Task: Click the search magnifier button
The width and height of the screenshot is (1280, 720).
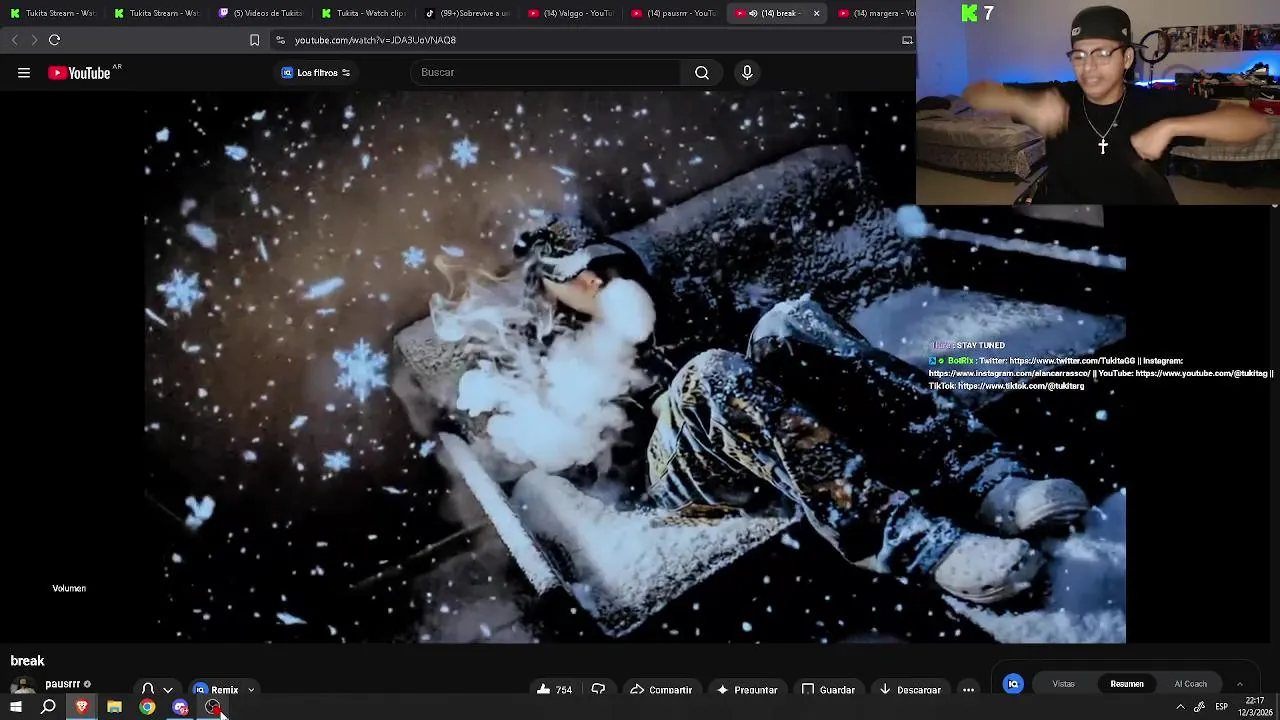Action: point(702,72)
